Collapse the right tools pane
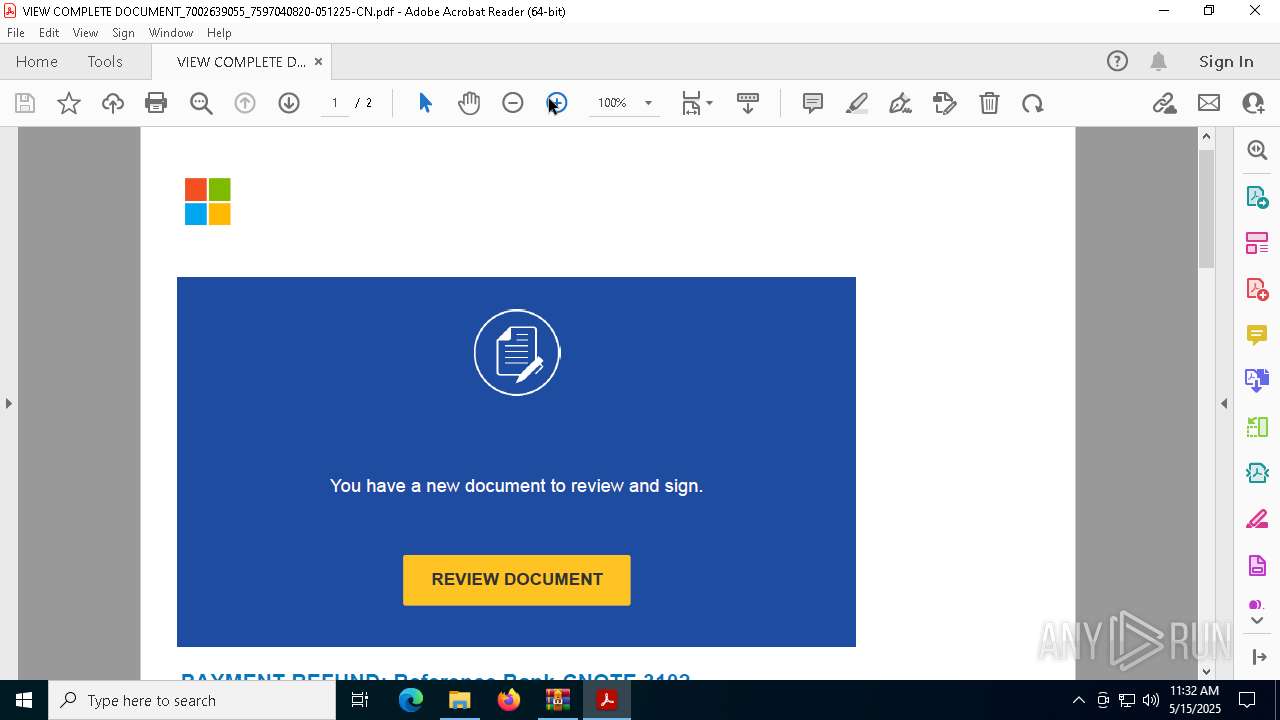 (x=1224, y=403)
